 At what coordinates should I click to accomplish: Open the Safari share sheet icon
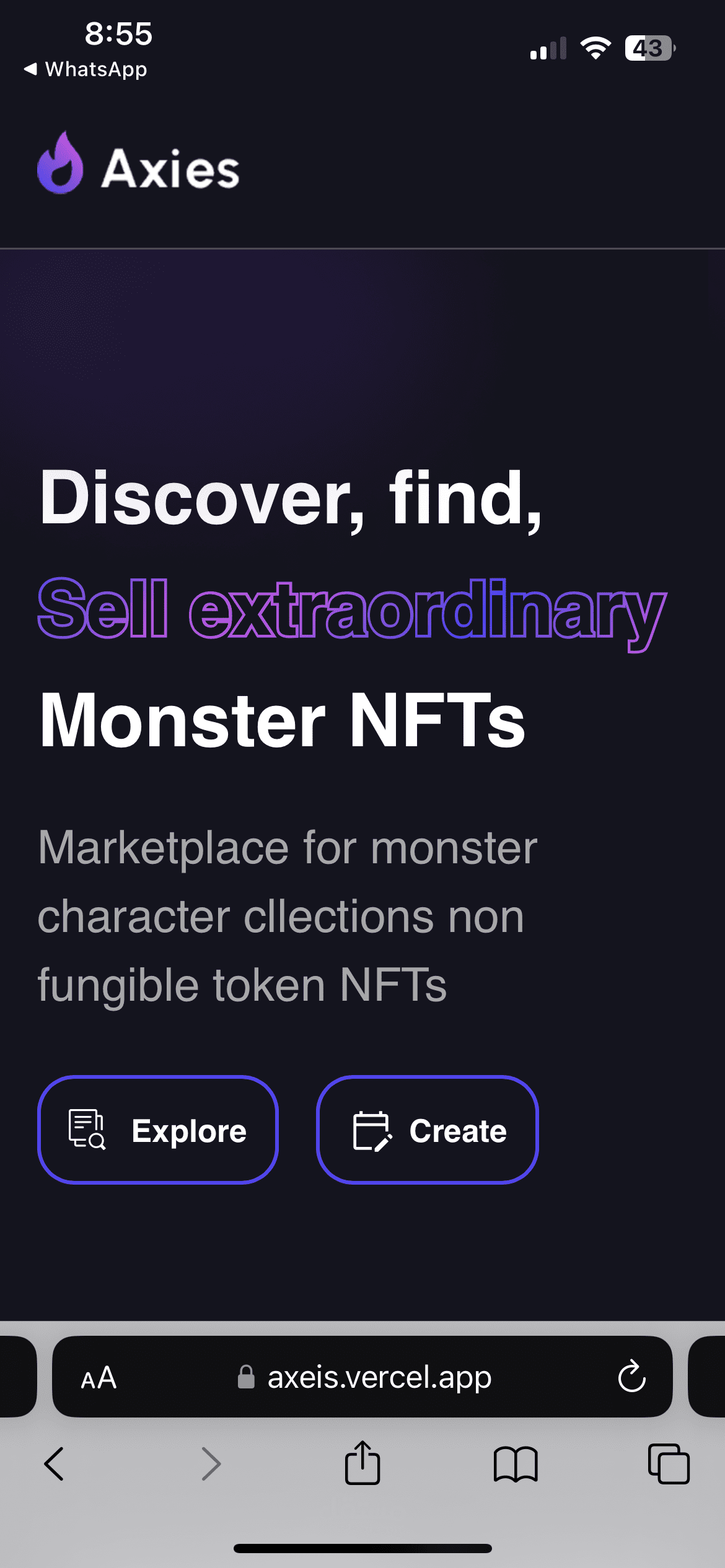(362, 1462)
